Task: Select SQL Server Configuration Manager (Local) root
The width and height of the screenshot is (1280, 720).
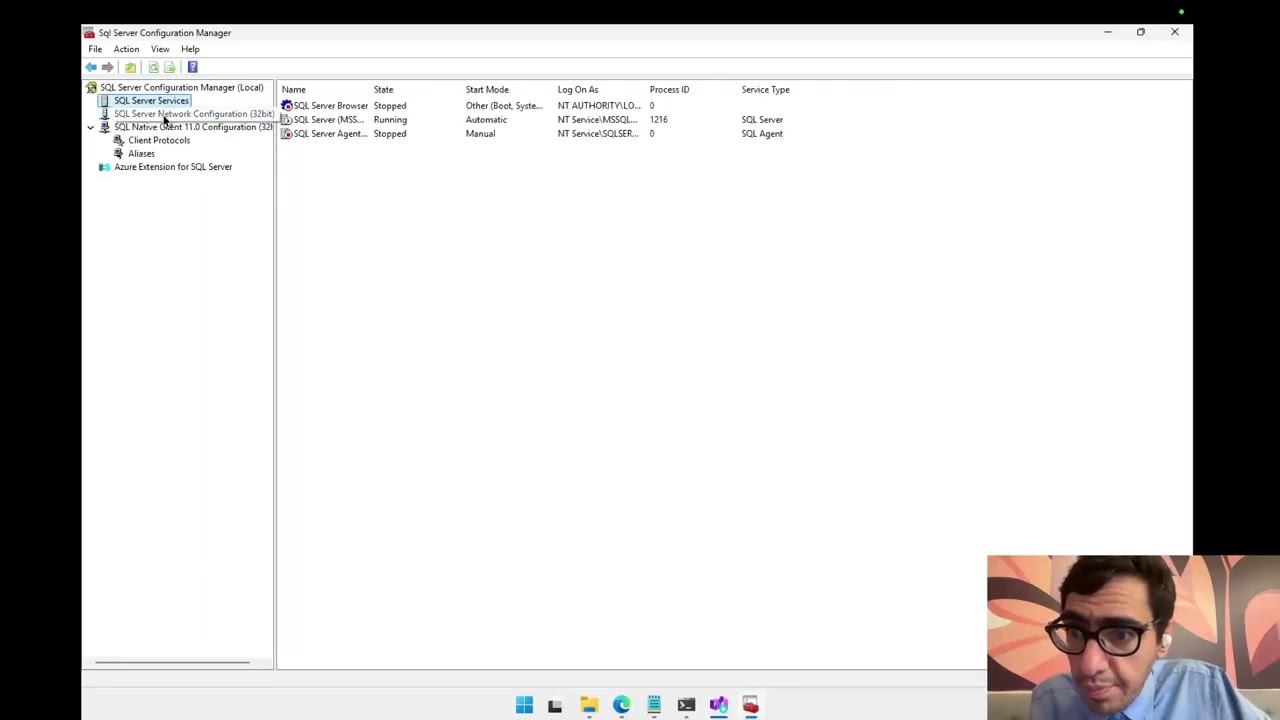Action: [x=181, y=87]
